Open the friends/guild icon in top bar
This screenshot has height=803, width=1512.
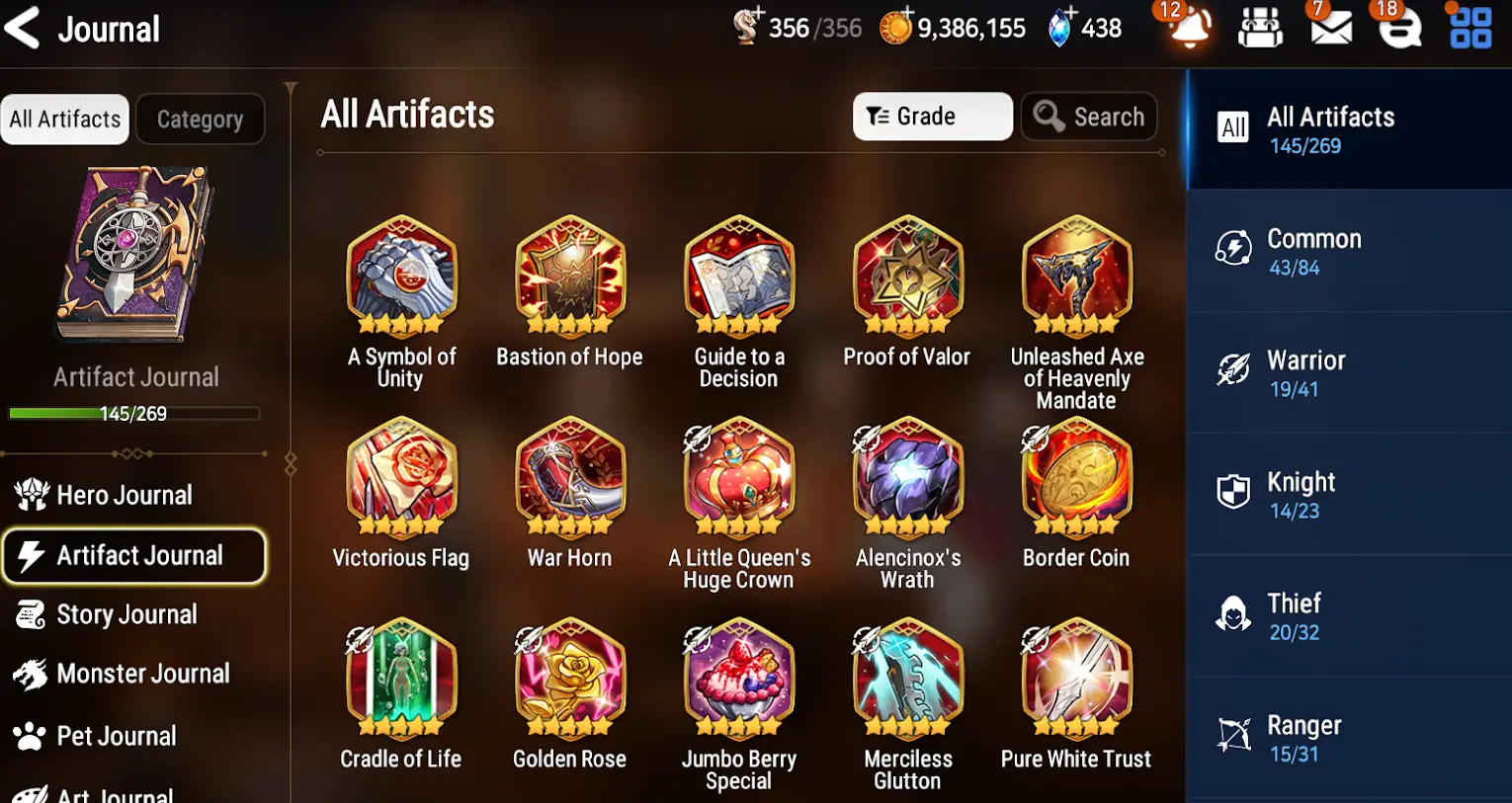(1260, 28)
